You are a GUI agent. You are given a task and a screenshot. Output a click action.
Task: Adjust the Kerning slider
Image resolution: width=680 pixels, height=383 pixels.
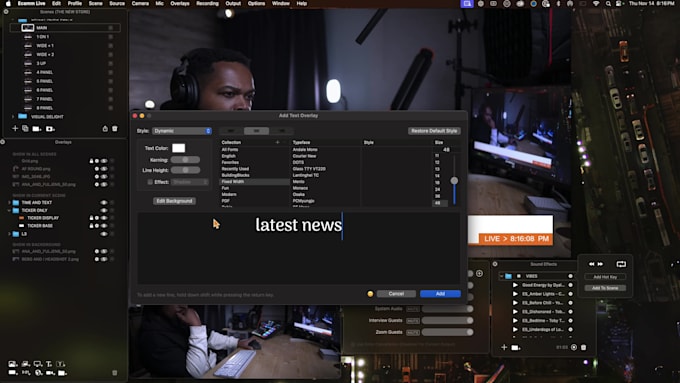point(185,160)
